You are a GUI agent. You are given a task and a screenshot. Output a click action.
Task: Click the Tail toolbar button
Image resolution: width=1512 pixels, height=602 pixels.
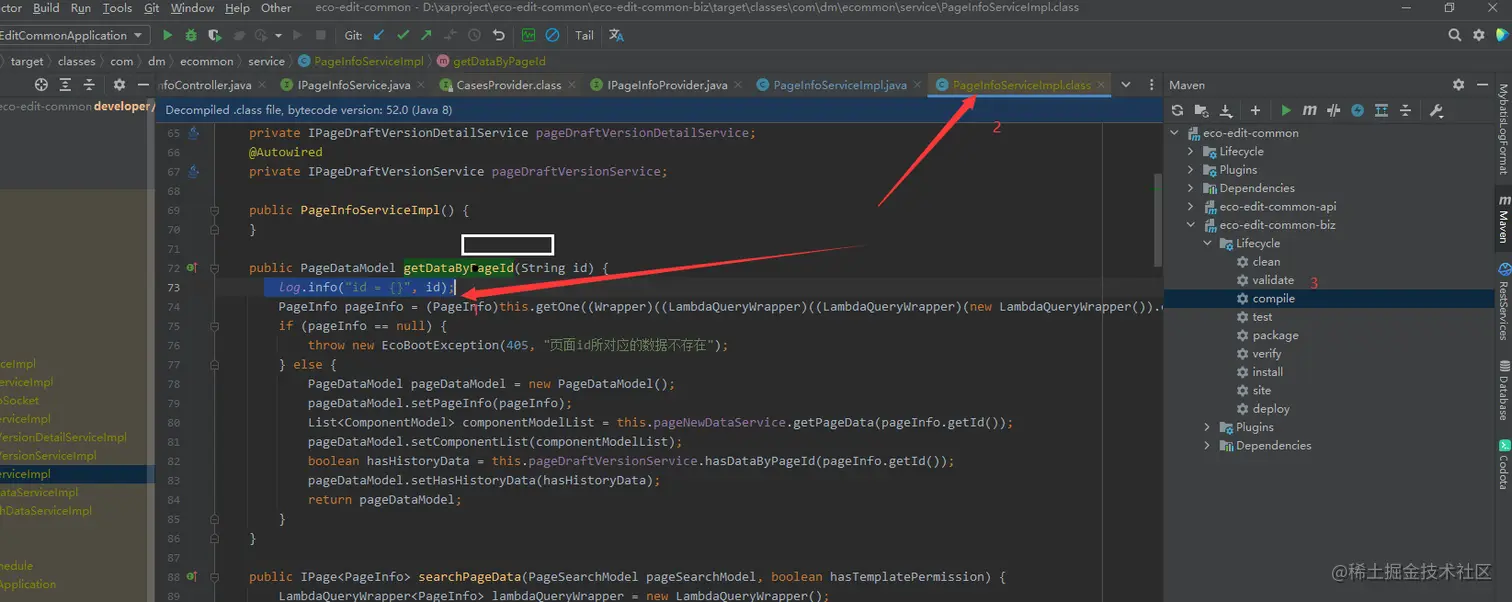[584, 35]
